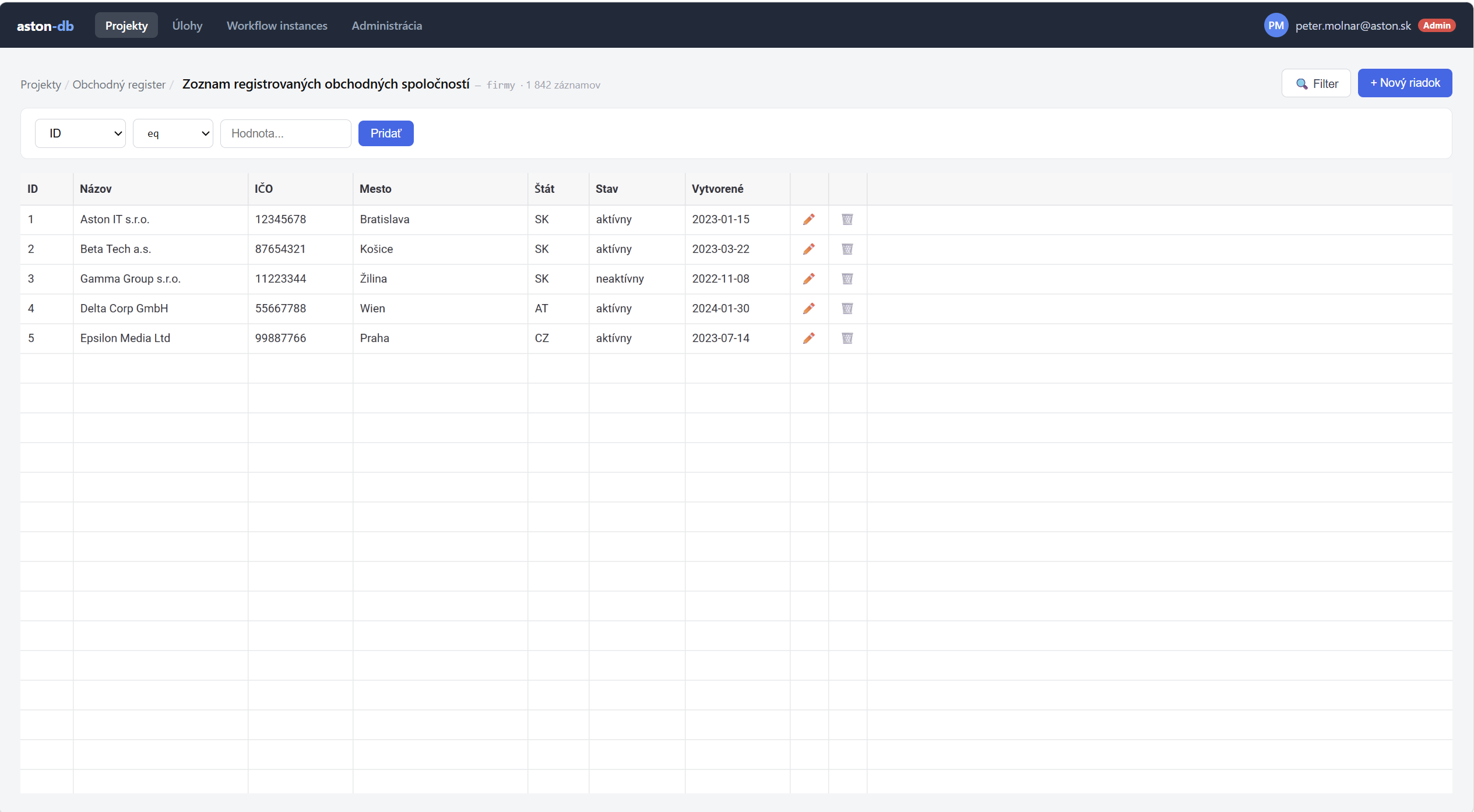Screen dimensions: 1474x812
Task: Select the cell Epsilon Media Ltd
Action: 160,338
